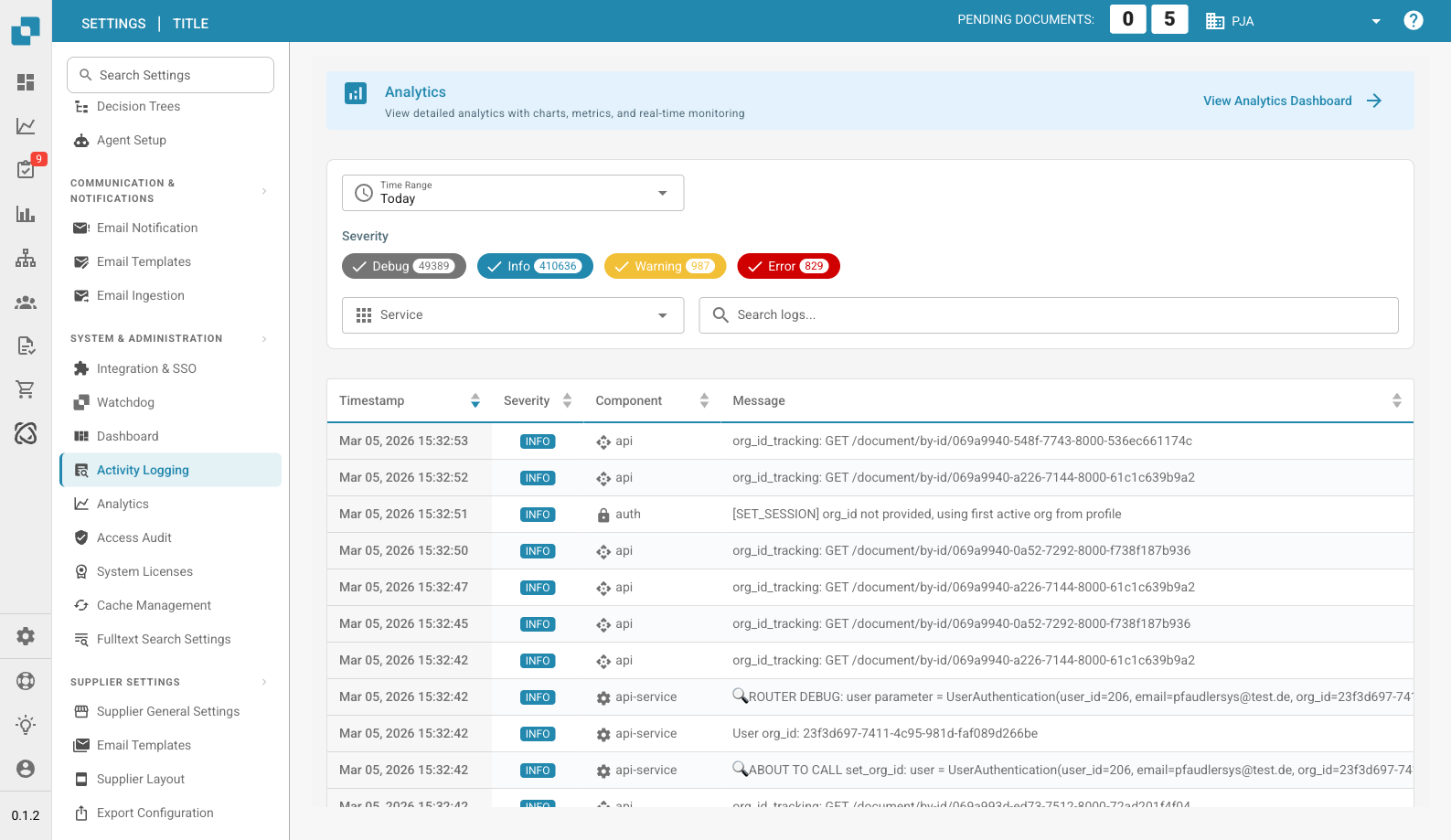Click the building icon next to PJA
This screenshot has height=840, width=1451.
[1214, 21]
